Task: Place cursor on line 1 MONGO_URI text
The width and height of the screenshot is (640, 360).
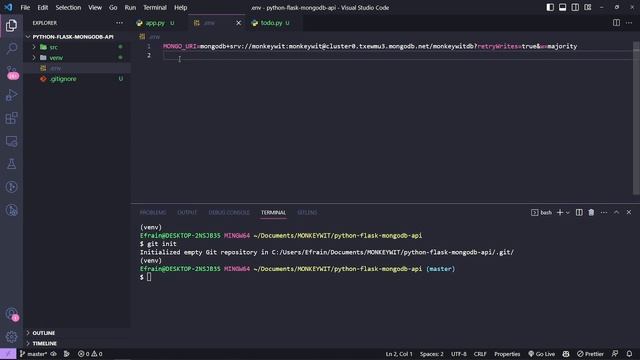Action: 180,46
